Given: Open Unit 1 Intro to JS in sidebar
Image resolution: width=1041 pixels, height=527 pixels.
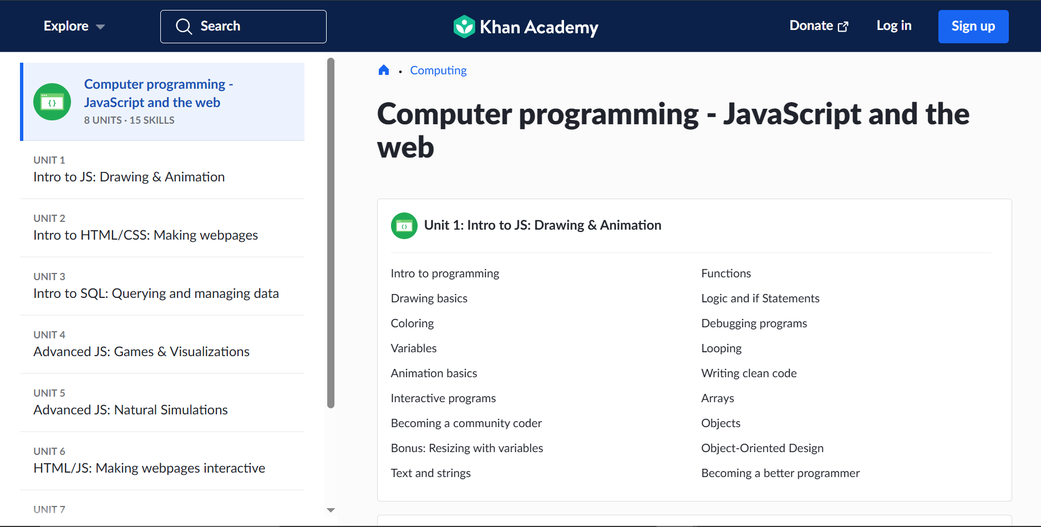Looking at the screenshot, I should [x=162, y=170].
